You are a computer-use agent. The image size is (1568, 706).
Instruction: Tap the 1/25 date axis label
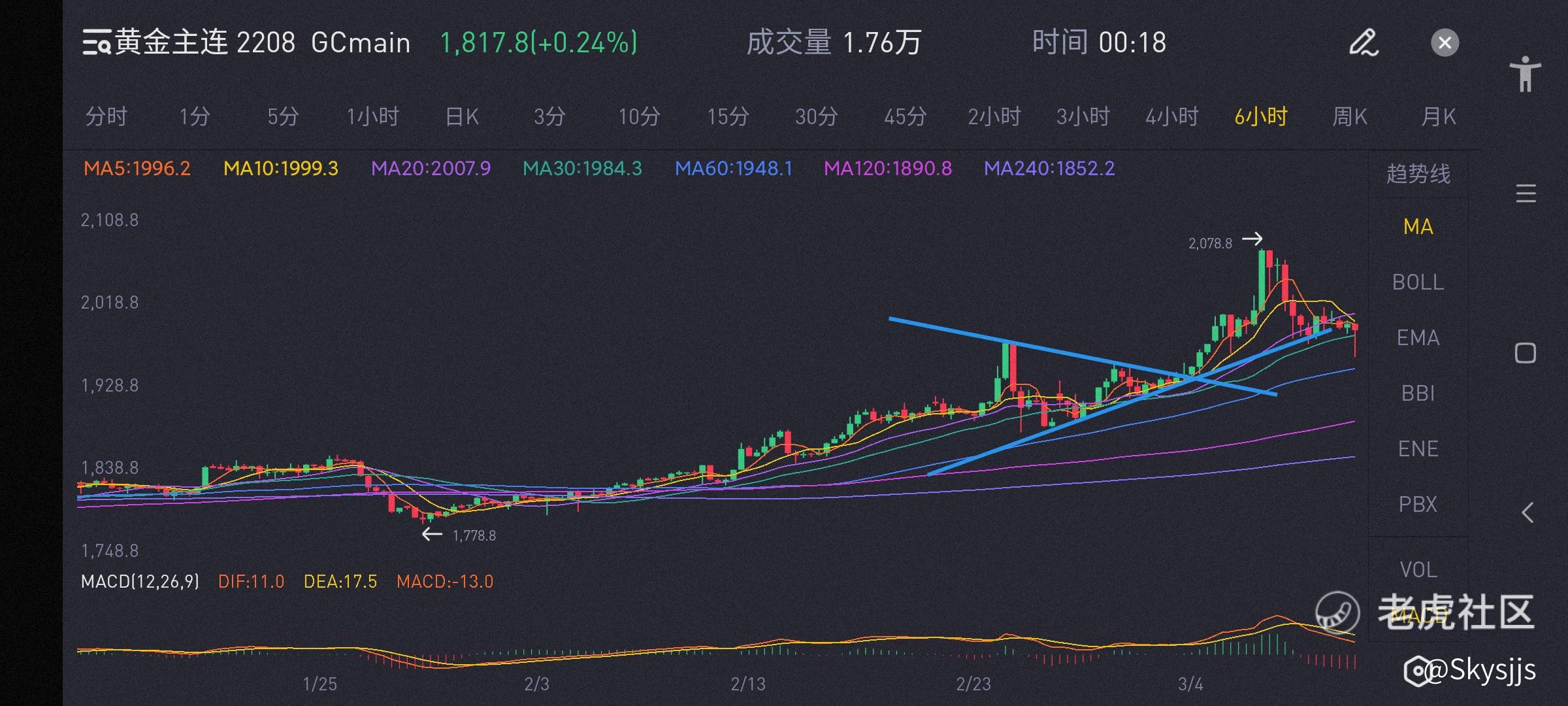pyautogui.click(x=319, y=684)
